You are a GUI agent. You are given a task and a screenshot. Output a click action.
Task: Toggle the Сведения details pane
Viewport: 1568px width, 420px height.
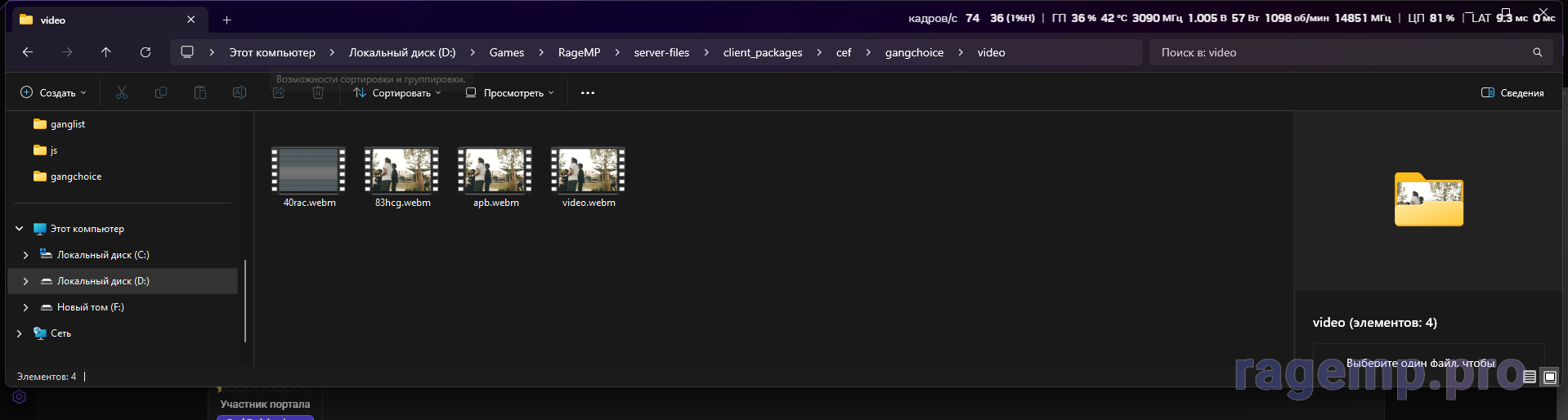click(1512, 93)
